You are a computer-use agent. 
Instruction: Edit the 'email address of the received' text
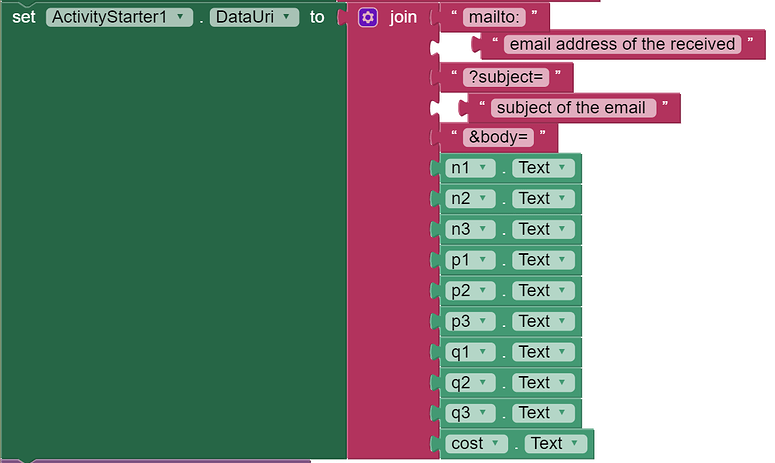[621, 44]
